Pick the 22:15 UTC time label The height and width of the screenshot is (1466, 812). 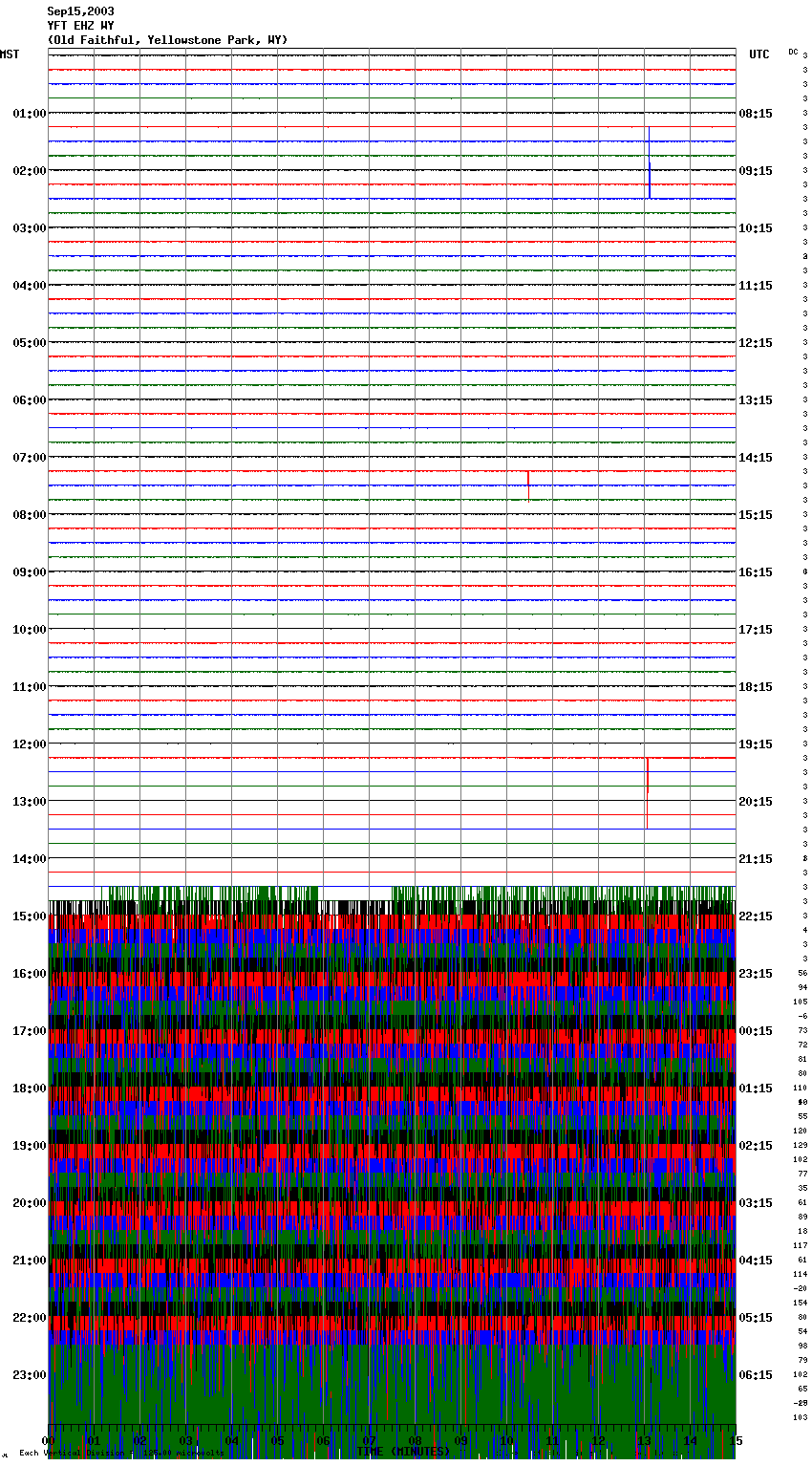click(x=756, y=916)
